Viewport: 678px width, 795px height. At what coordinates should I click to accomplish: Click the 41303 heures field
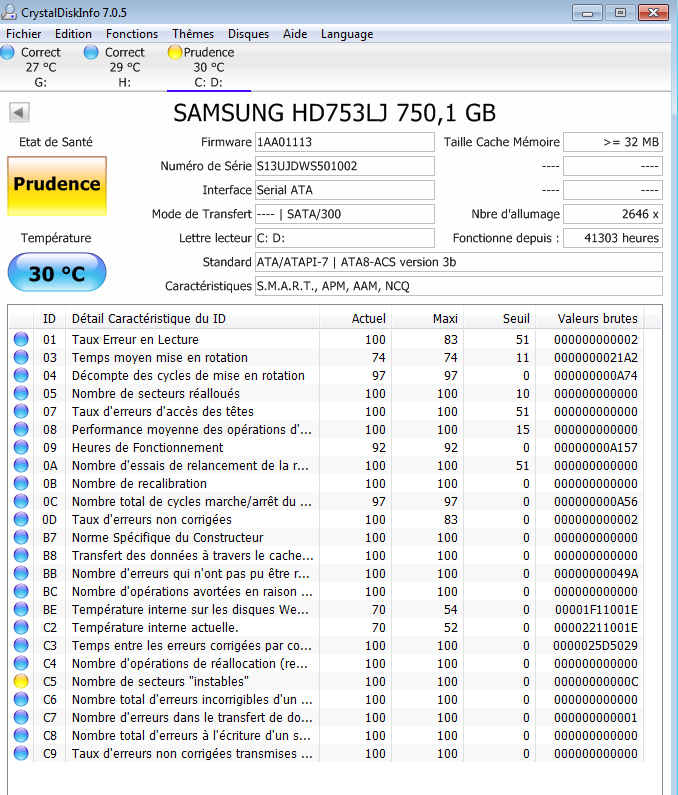point(613,238)
